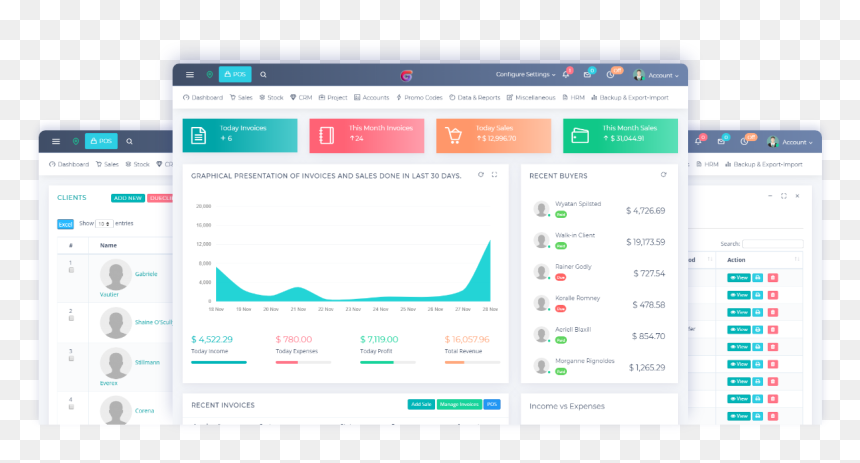Export clients with the Excel button
This screenshot has height=463, width=860.
click(65, 224)
